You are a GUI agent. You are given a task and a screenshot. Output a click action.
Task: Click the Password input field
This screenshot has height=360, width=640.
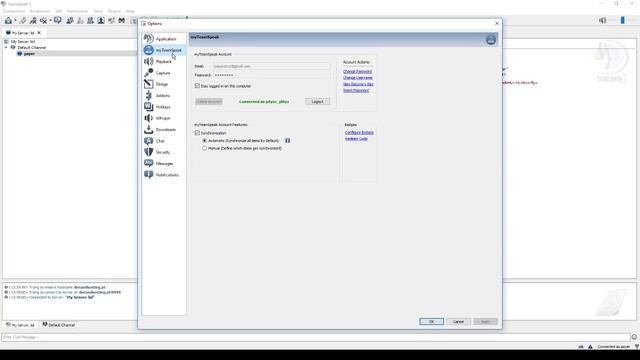pos(271,75)
